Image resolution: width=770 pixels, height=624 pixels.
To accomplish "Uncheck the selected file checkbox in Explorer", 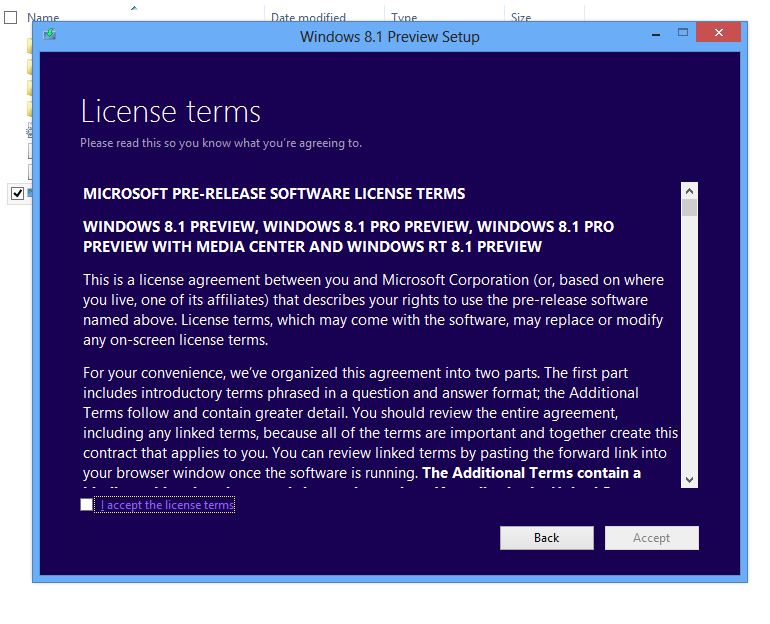I will point(17,193).
